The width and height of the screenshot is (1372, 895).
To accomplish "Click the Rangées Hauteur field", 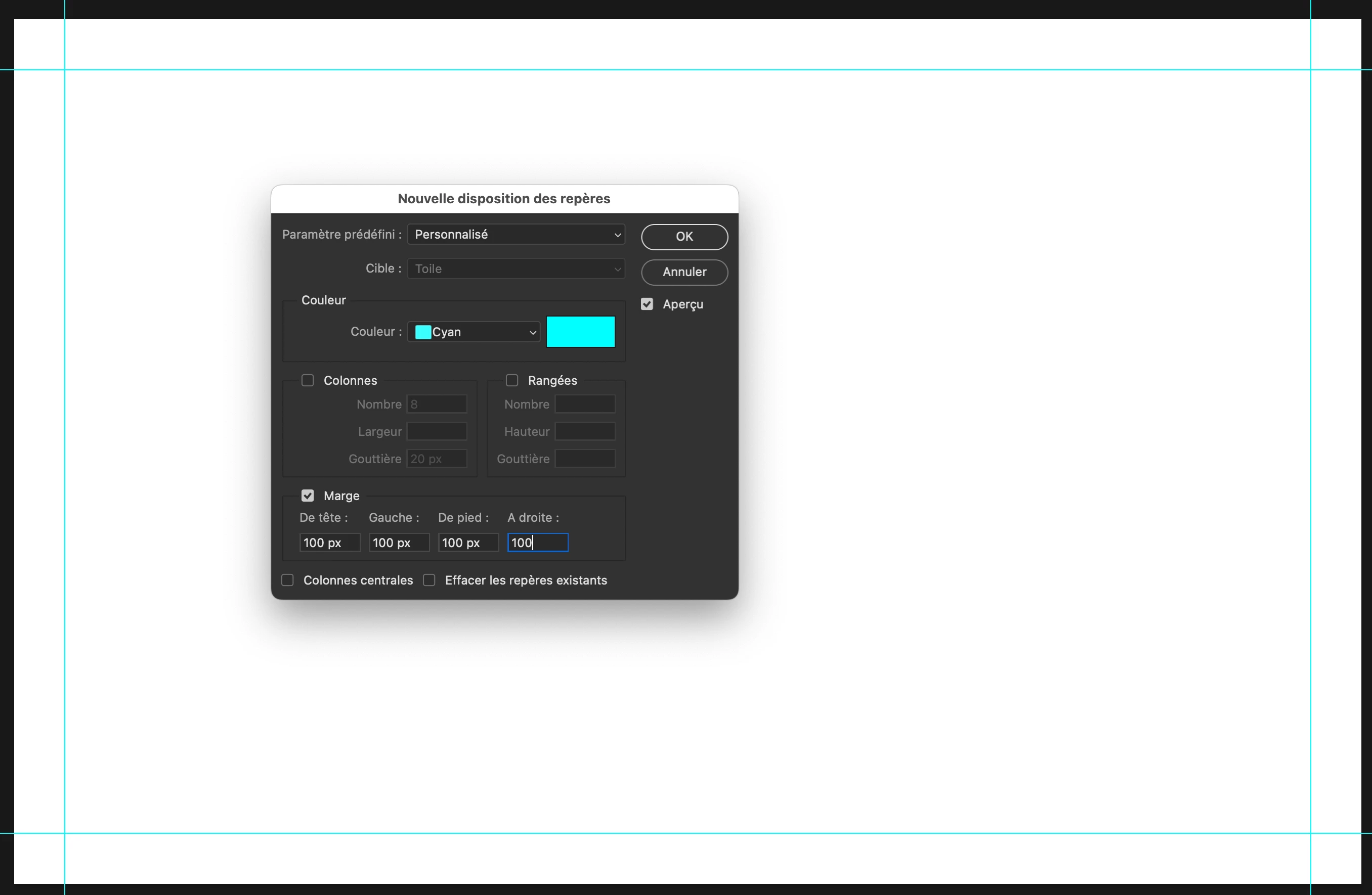I will coord(584,432).
